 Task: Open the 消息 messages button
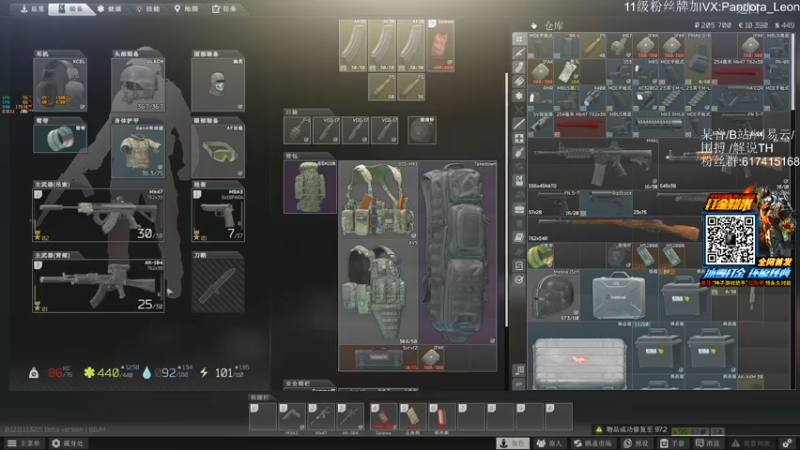tap(707, 443)
